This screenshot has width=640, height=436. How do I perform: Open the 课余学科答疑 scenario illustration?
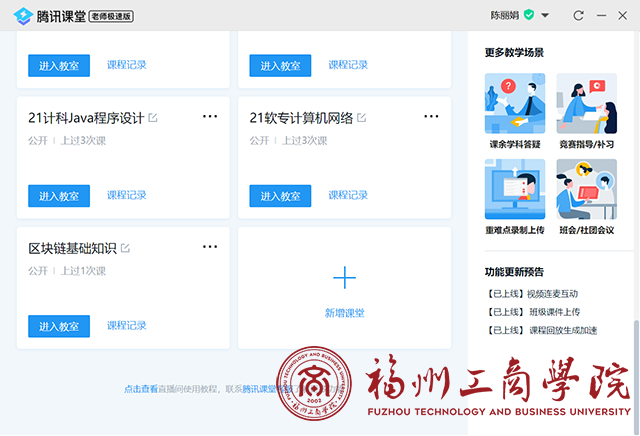[x=514, y=105]
